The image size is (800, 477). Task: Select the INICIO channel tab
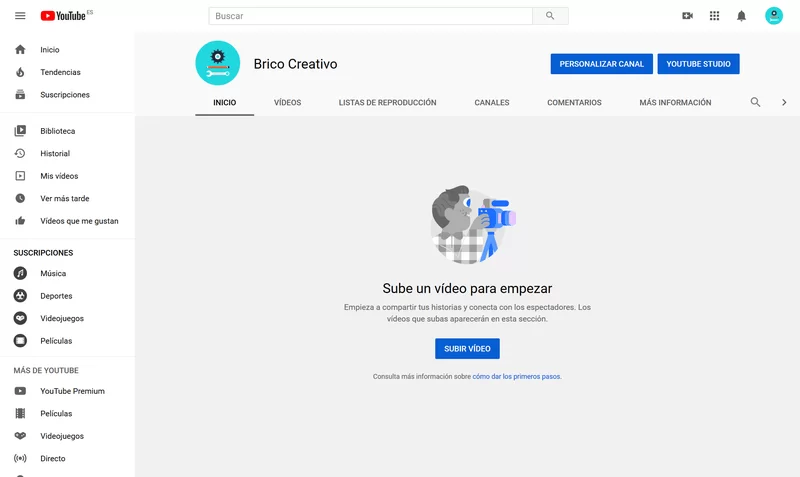(224, 103)
